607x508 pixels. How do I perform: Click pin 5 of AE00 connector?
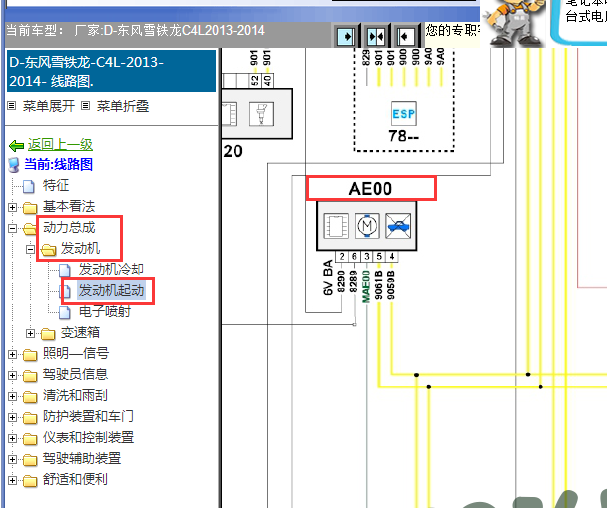[x=379, y=257]
